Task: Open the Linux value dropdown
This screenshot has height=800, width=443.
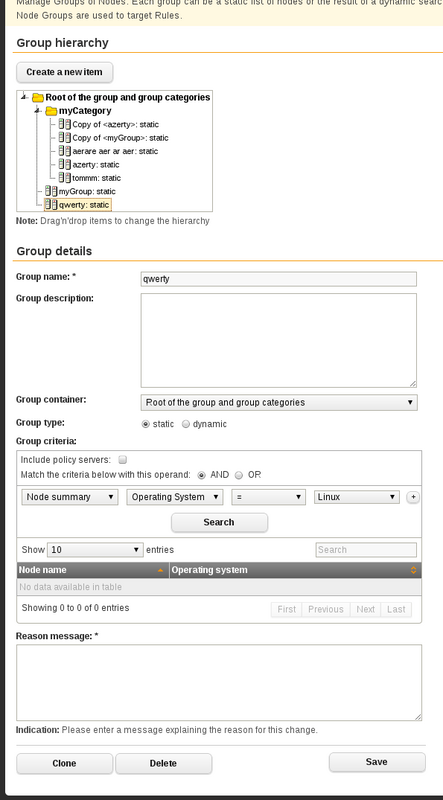Action: click(x=357, y=497)
